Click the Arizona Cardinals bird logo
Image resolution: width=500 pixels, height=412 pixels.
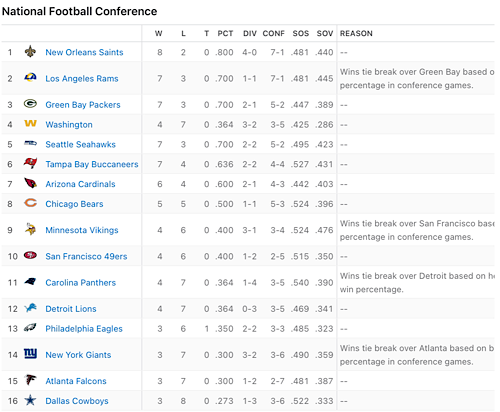30,183
